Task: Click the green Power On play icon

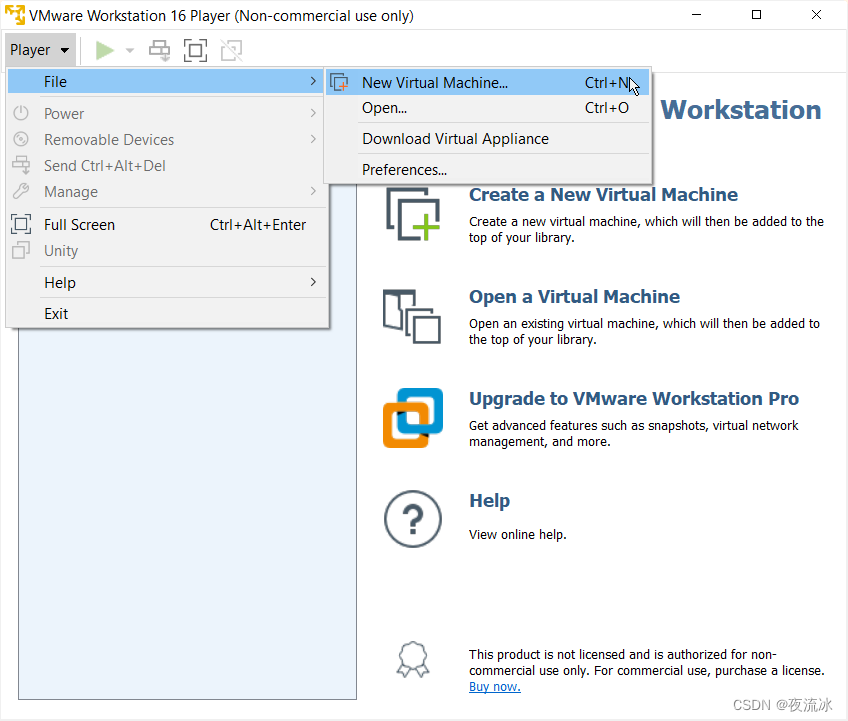Action: tap(104, 50)
